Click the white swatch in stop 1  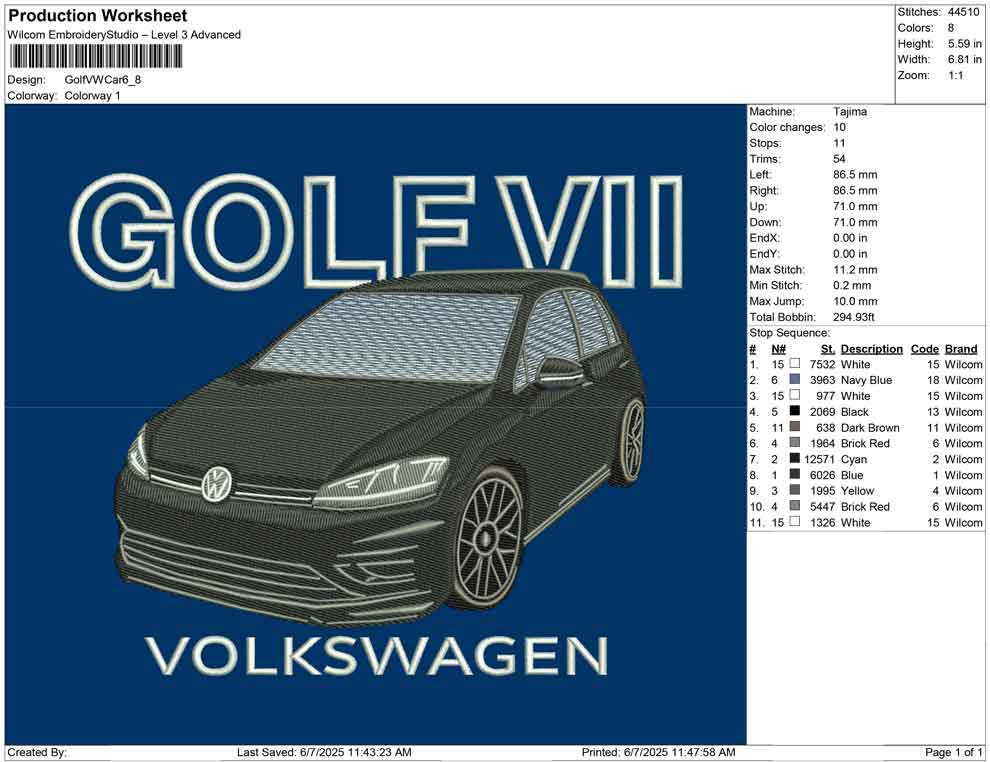coord(795,364)
